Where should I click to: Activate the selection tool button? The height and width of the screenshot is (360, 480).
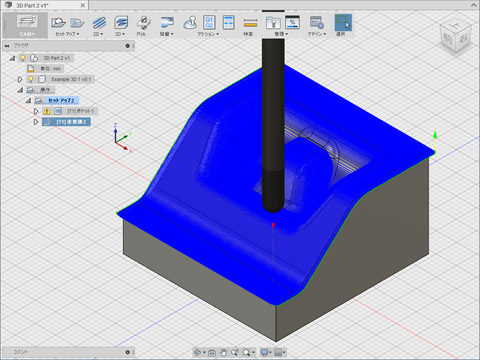(343, 23)
